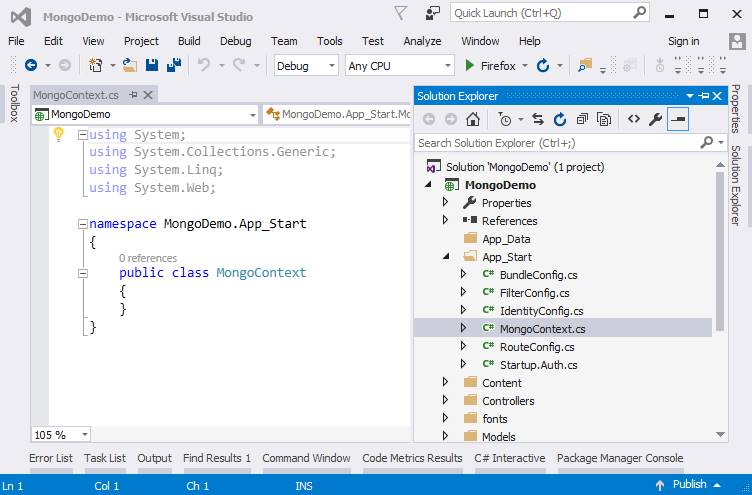This screenshot has width=752, height=495.
Task: Open the Tools menu
Action: click(329, 41)
